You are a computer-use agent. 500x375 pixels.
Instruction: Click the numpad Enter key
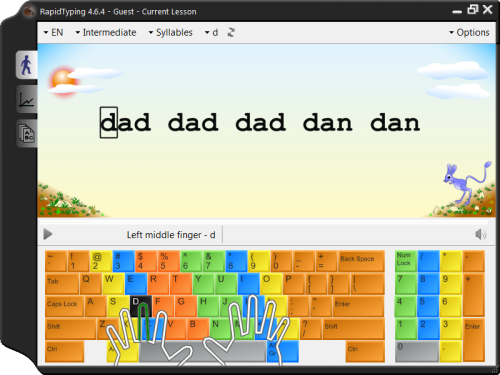tap(474, 340)
